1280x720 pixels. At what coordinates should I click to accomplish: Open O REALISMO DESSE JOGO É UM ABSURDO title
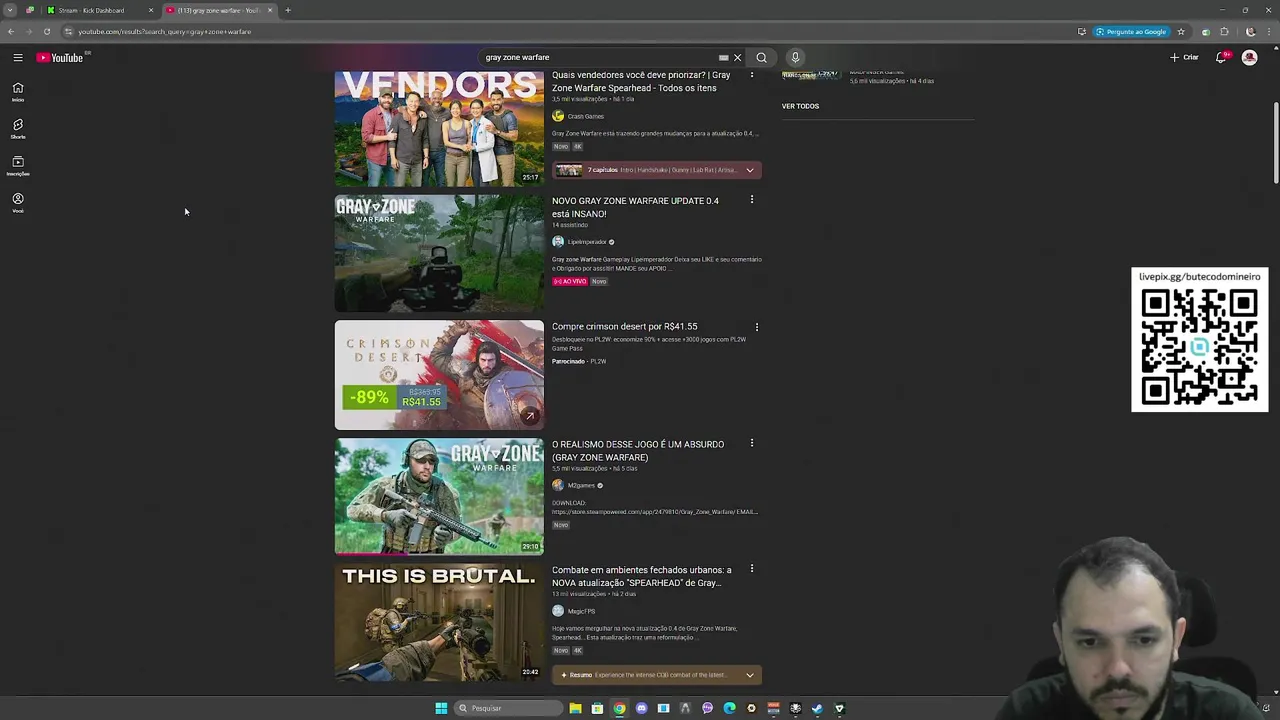click(x=638, y=451)
